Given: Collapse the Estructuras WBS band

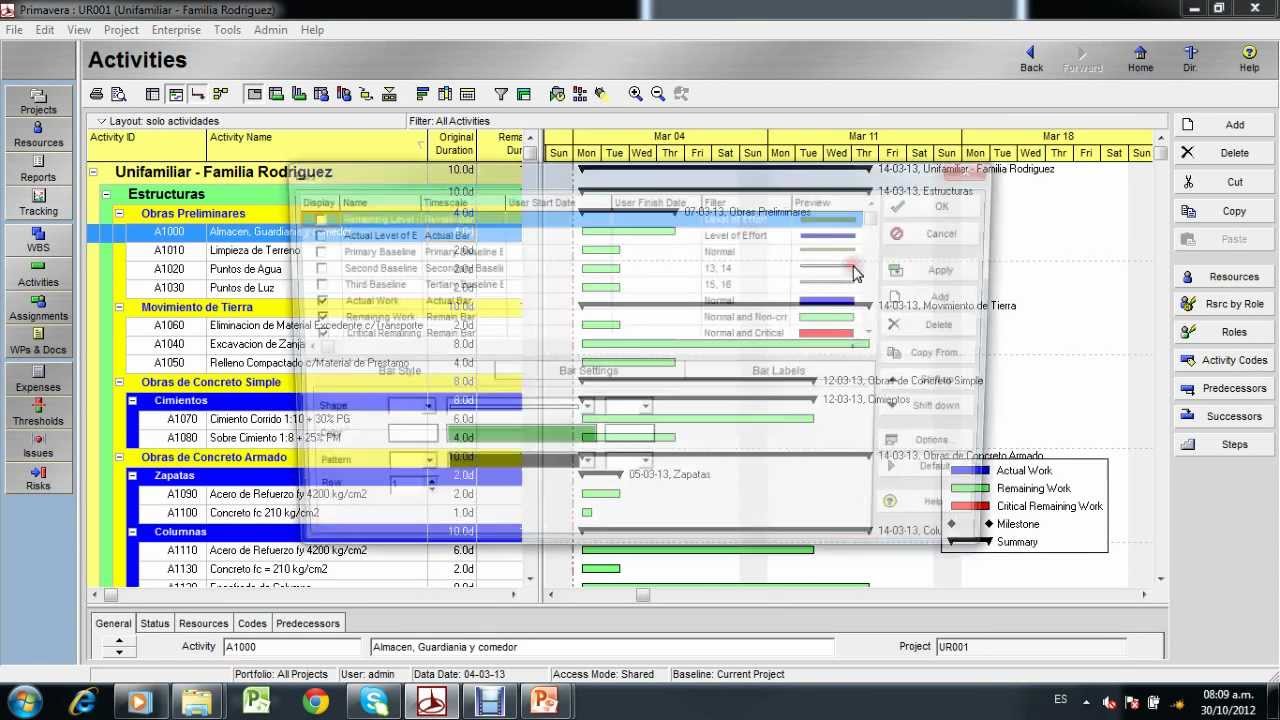Looking at the screenshot, I should click(106, 194).
